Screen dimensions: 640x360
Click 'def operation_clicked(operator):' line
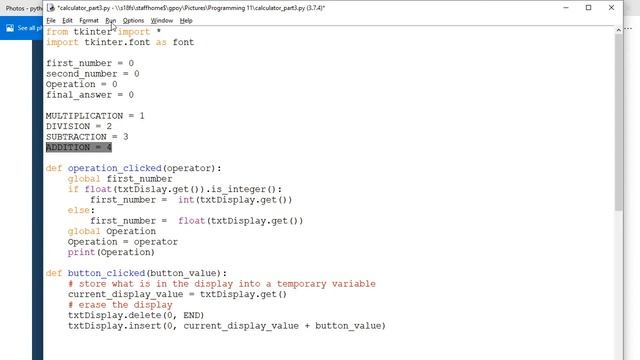133,168
